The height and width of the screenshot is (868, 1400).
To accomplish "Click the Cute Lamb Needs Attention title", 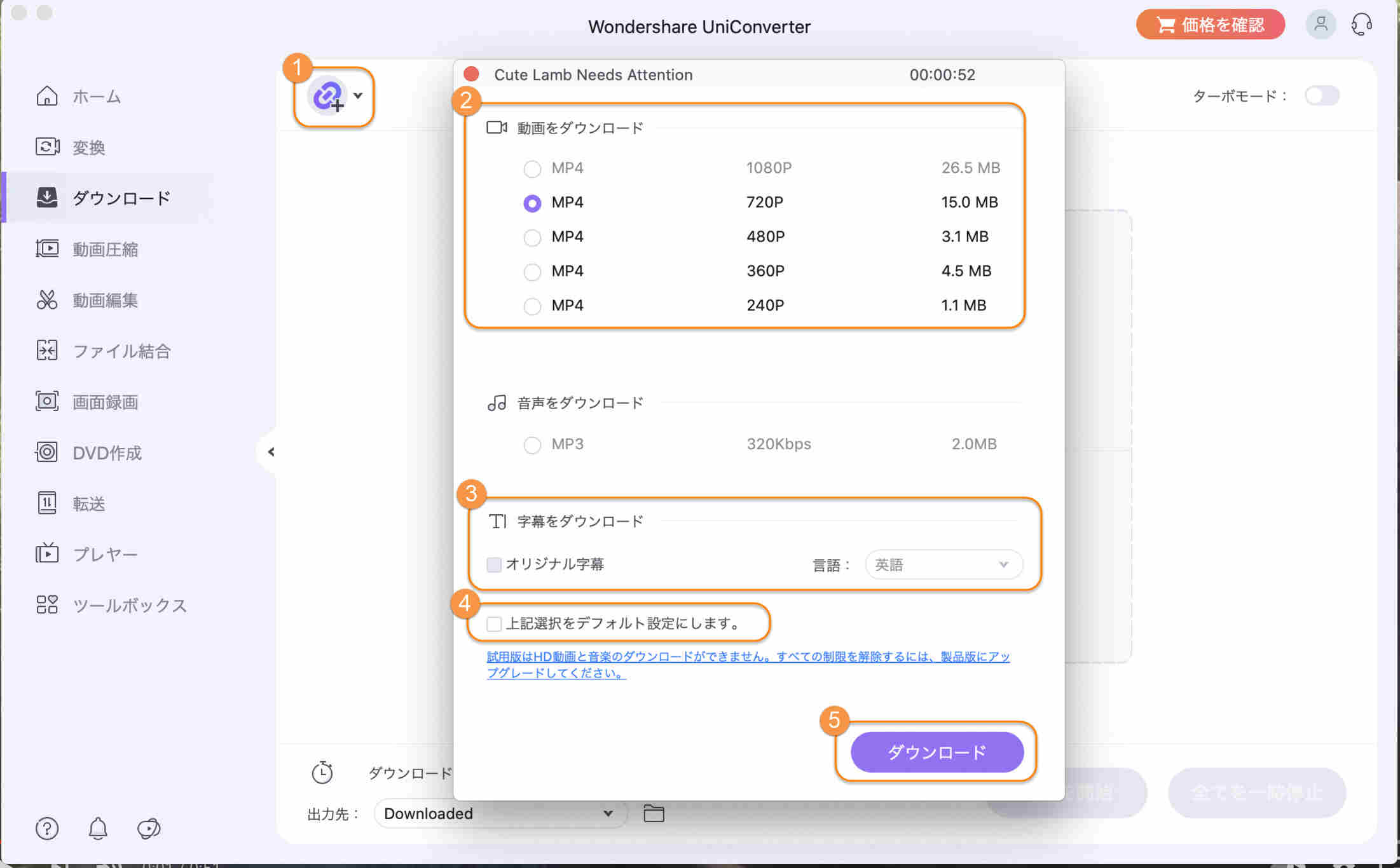I will 593,75.
